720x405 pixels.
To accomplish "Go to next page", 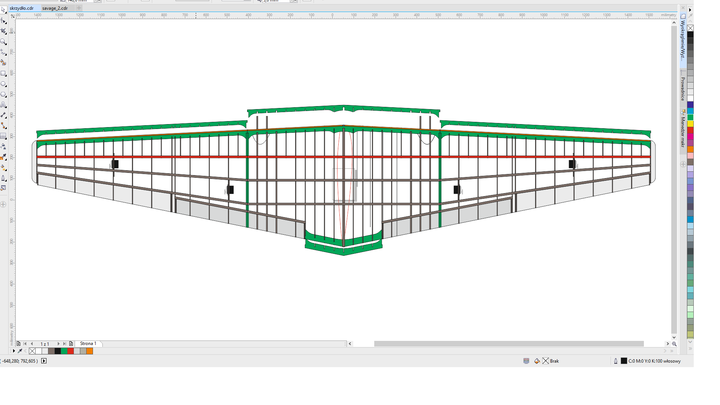I will click(58, 343).
